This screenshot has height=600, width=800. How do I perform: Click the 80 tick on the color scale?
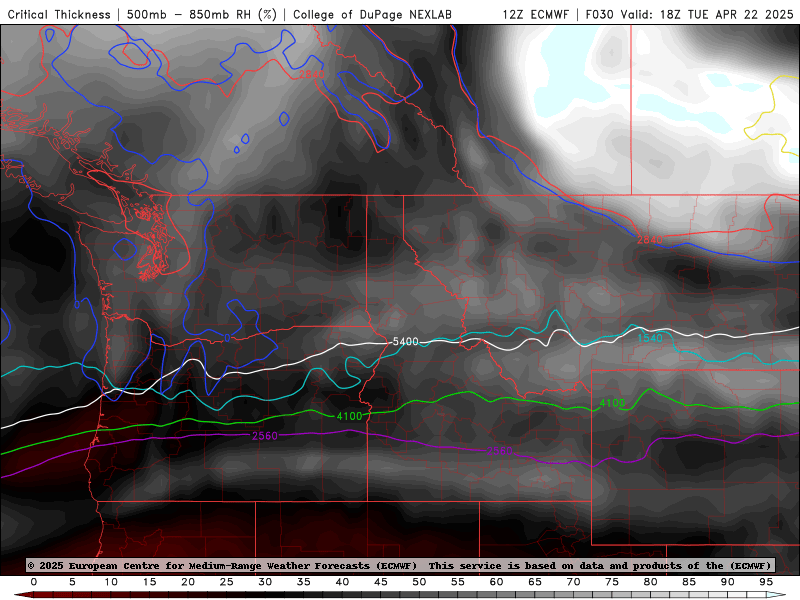[x=651, y=582]
